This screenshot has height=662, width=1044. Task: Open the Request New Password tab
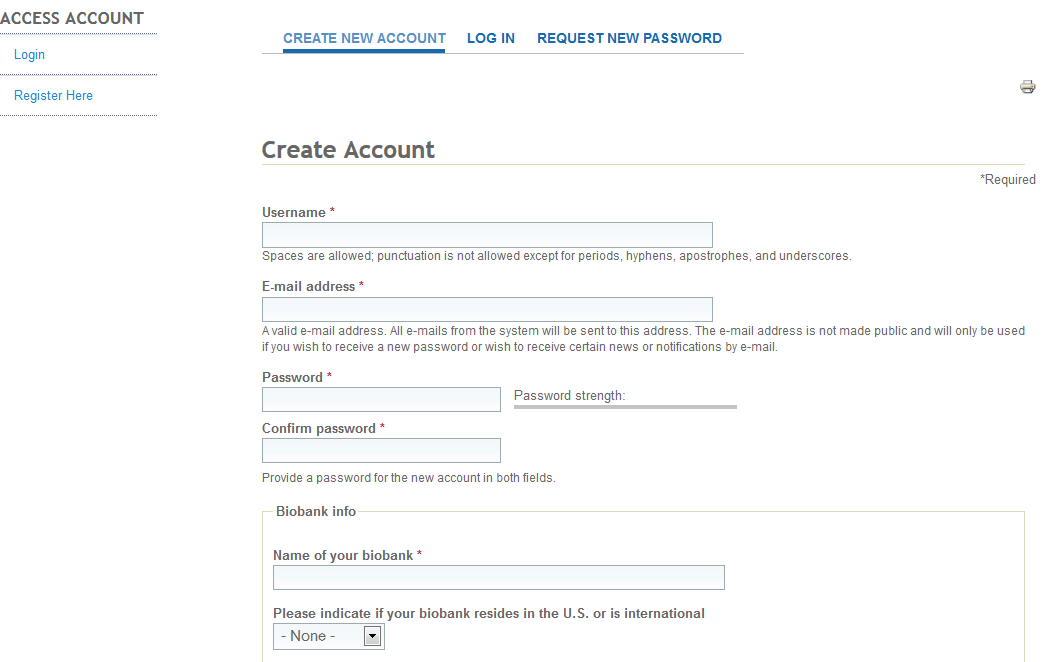629,39
